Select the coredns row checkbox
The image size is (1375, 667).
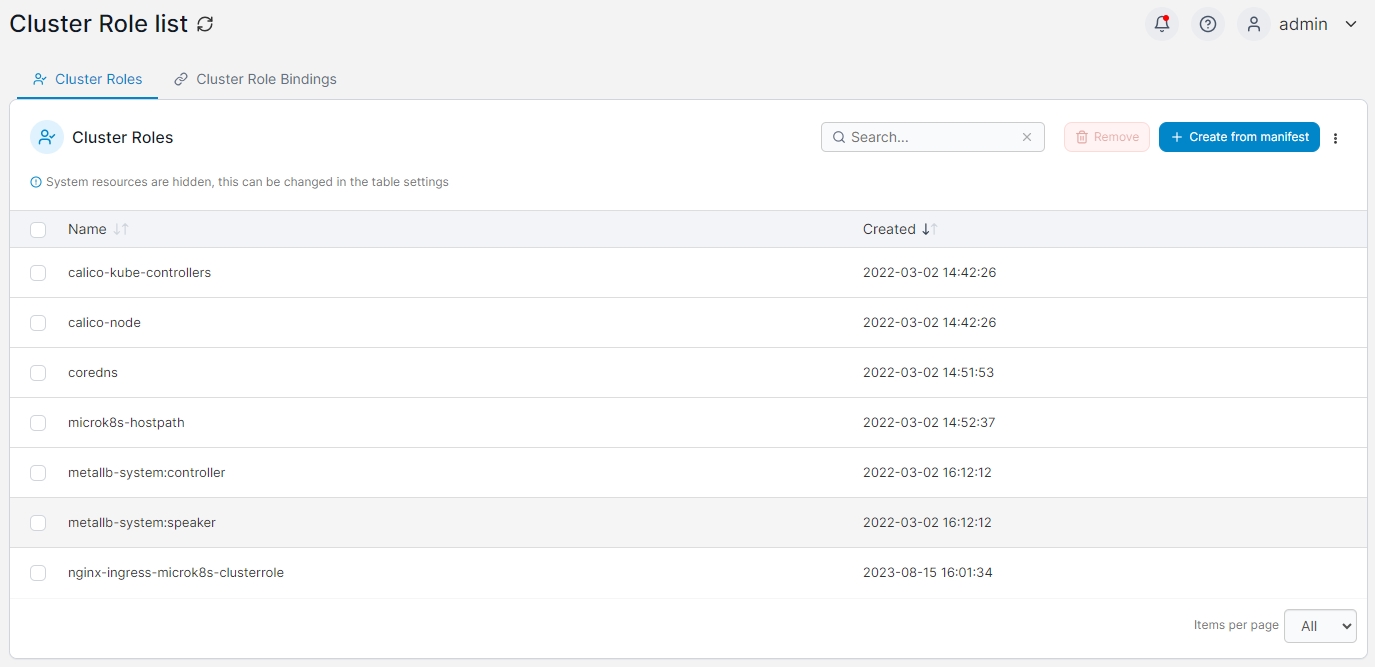[38, 373]
